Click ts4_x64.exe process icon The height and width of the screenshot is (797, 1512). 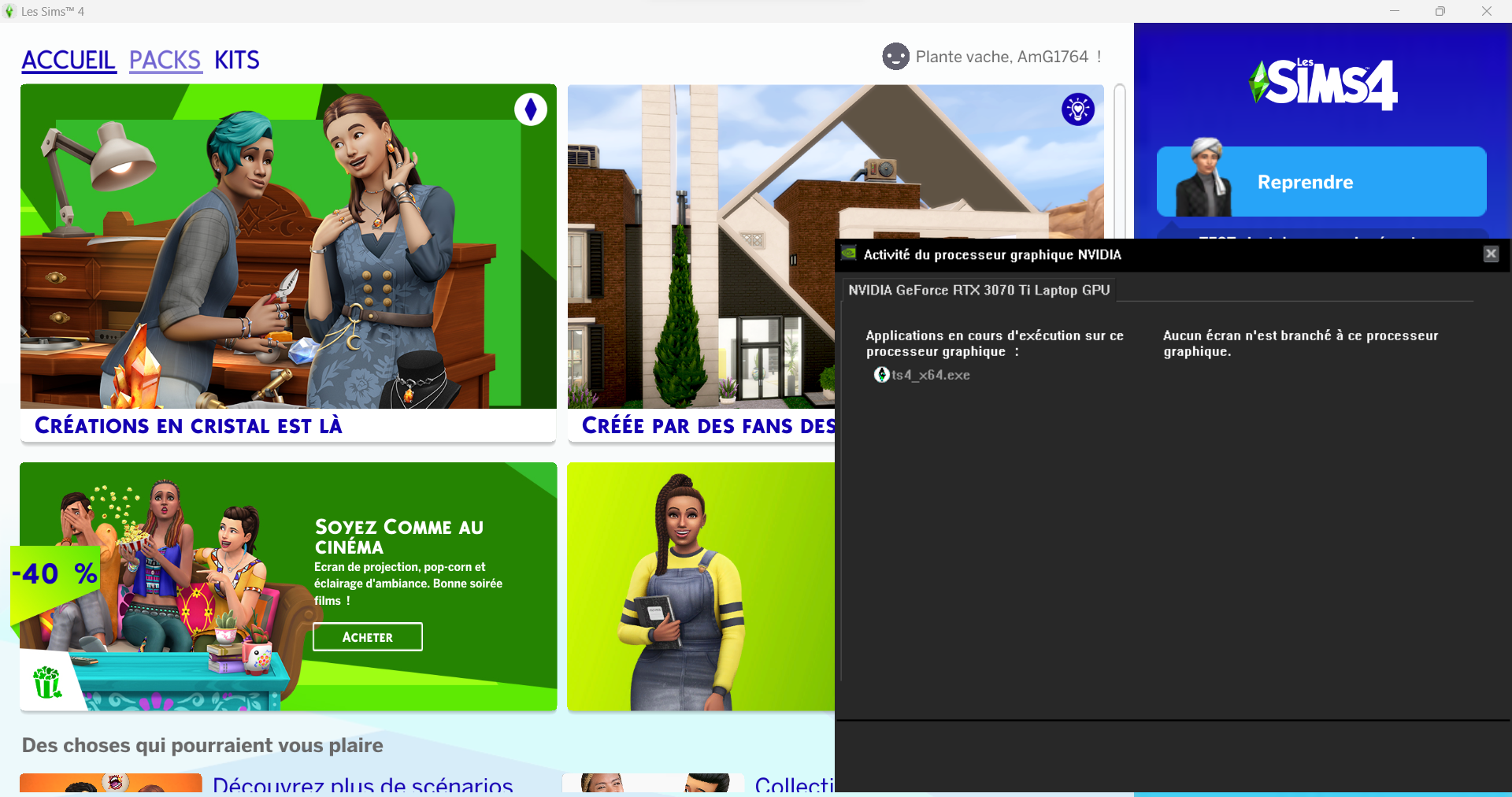coord(882,375)
